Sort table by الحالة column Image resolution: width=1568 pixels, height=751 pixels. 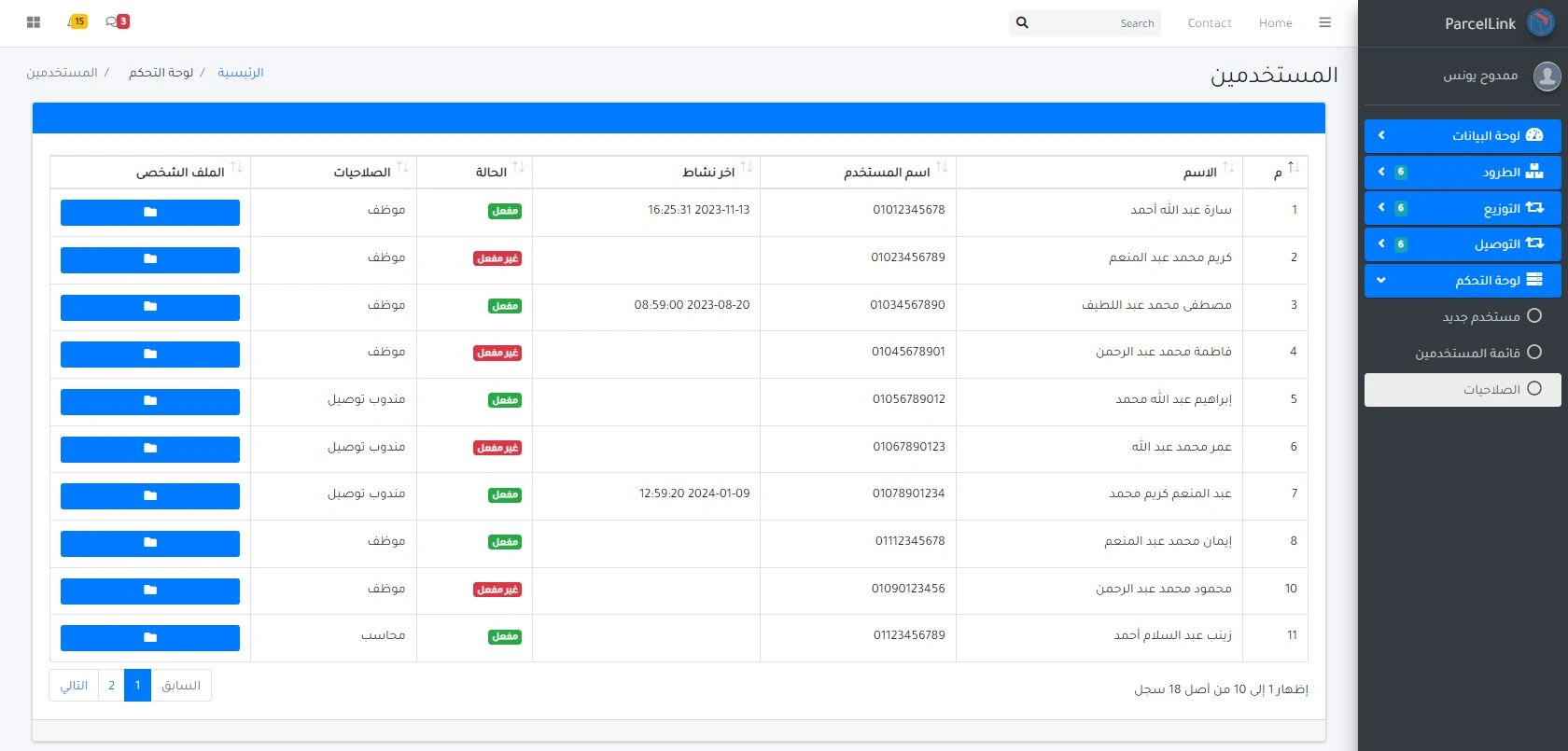pos(474,173)
